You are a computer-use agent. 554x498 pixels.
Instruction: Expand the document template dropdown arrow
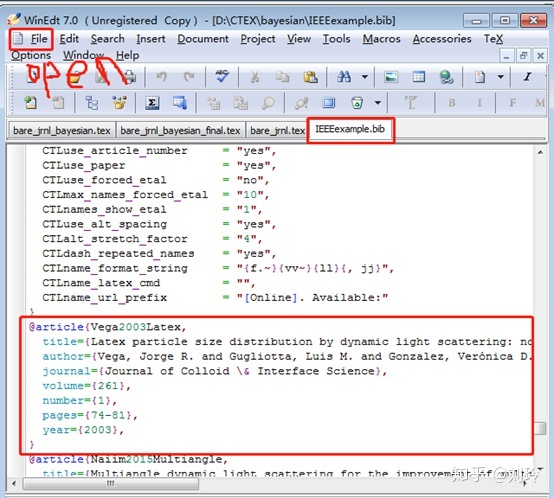tap(501, 76)
